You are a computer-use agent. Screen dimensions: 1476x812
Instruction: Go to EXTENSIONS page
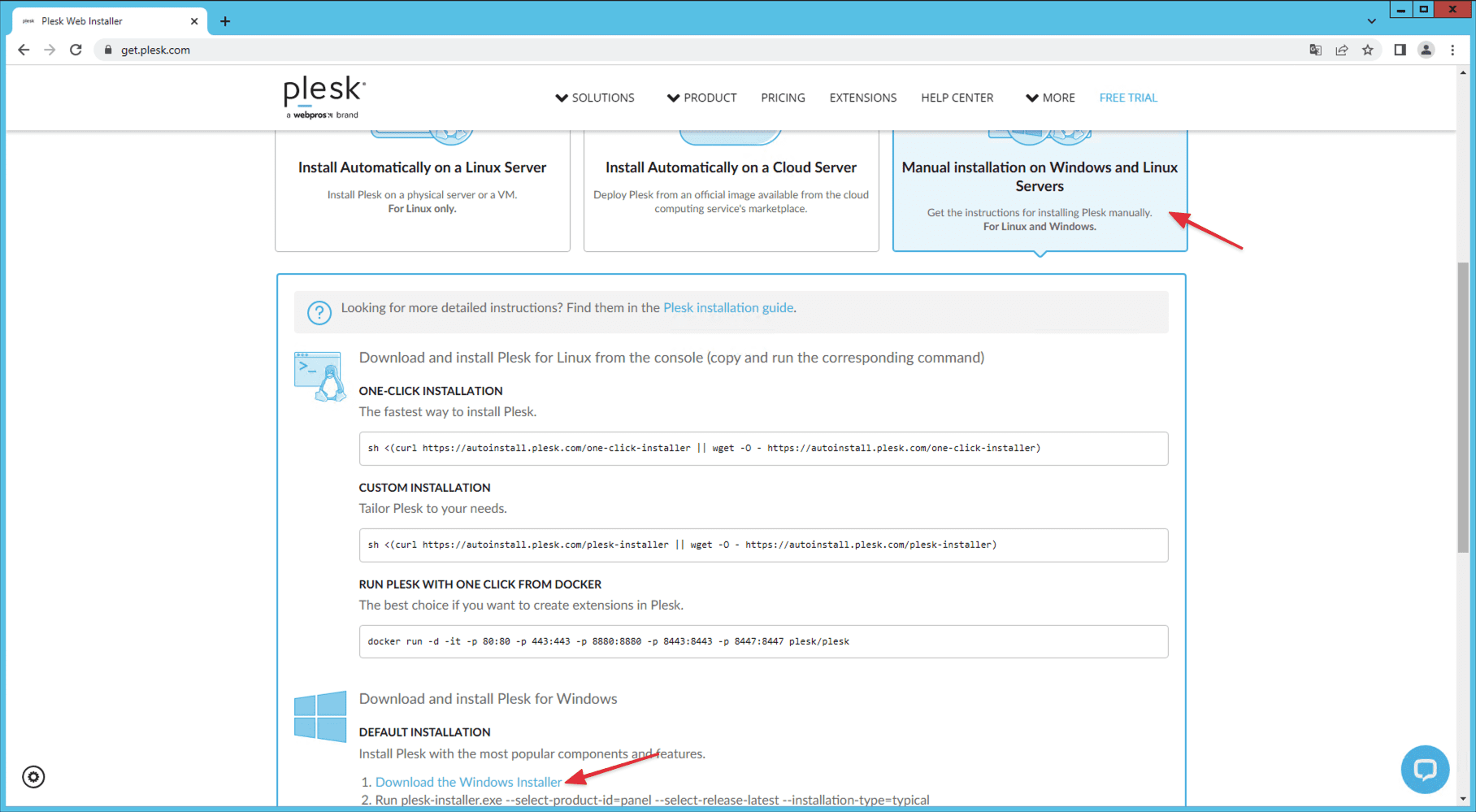point(862,98)
